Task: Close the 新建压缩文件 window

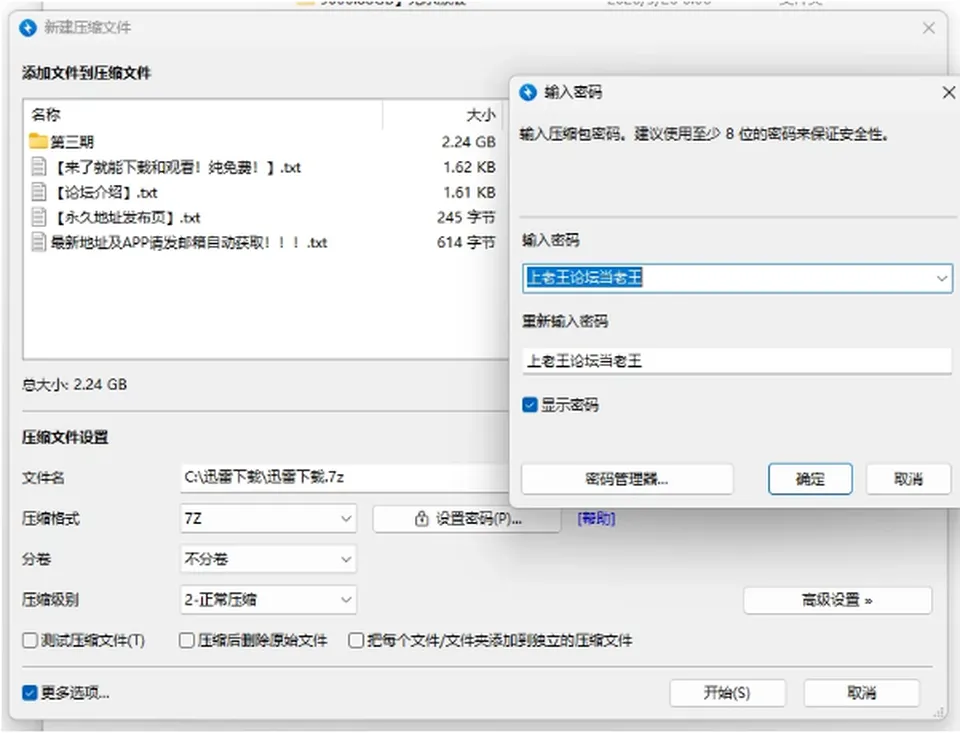Action: [x=929, y=28]
